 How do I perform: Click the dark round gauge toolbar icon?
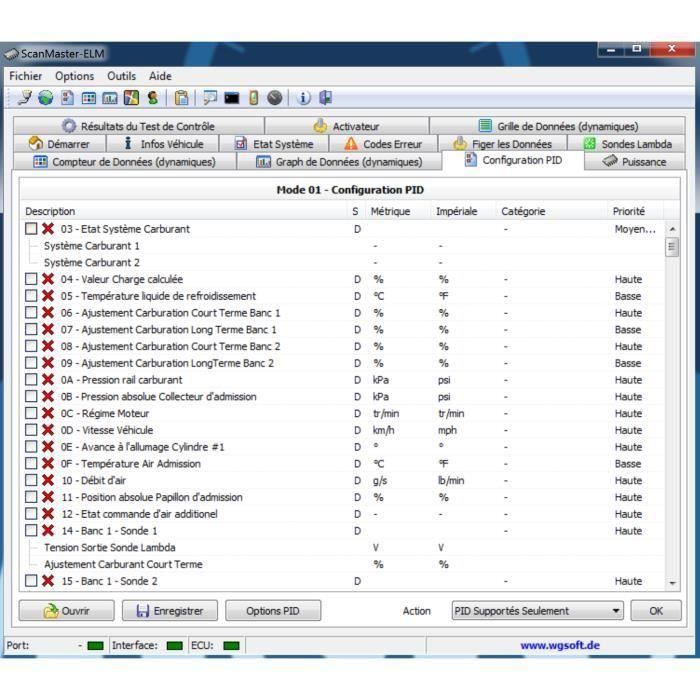tap(275, 98)
